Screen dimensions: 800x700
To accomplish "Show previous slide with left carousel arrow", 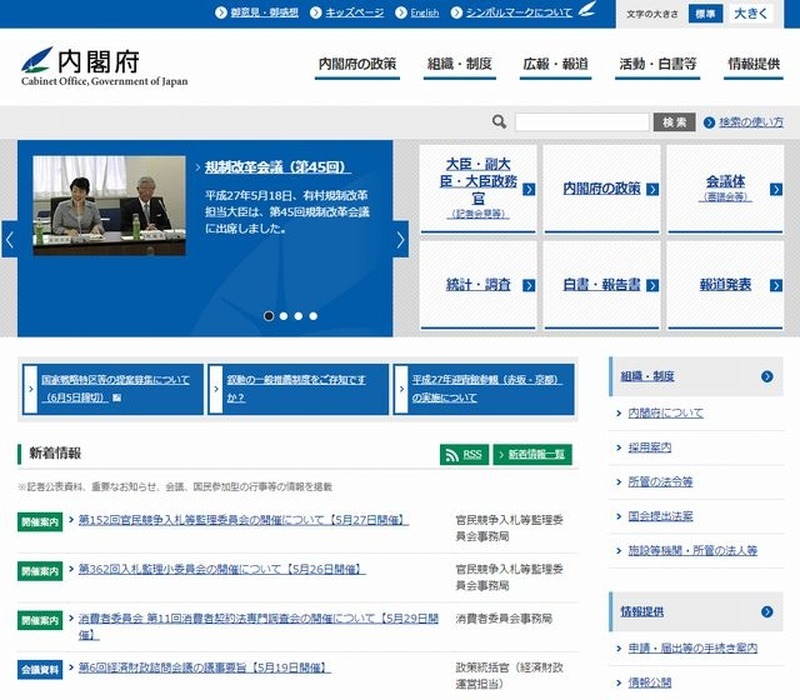I will click(x=10, y=240).
